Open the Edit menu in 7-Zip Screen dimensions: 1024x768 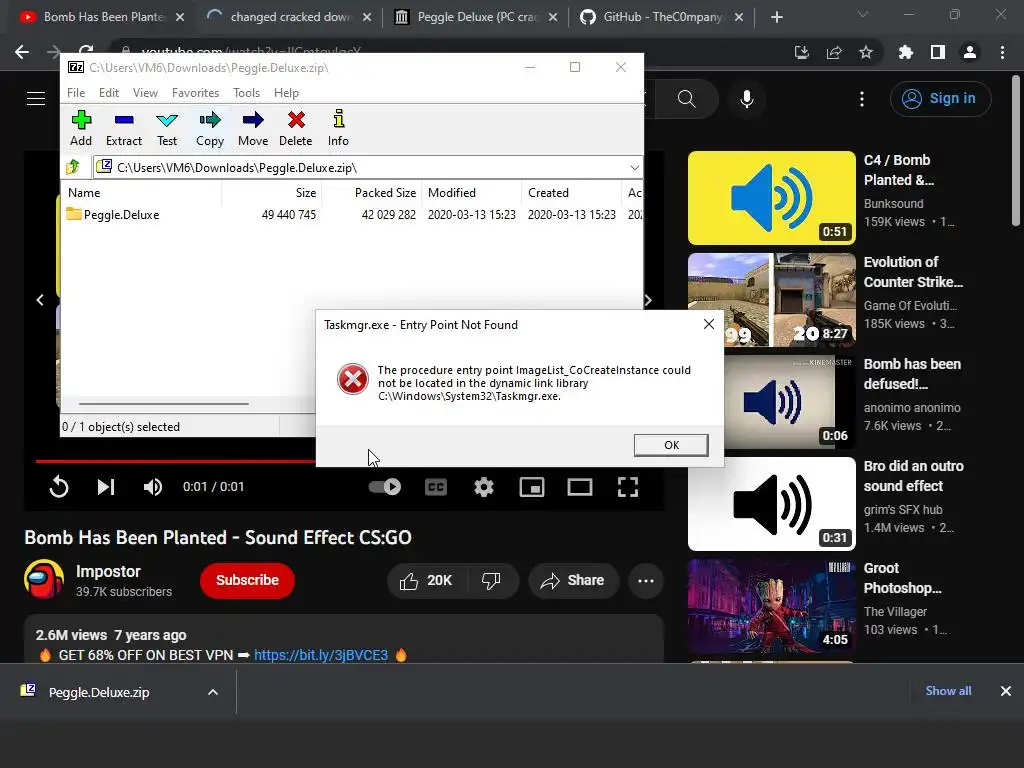108,93
